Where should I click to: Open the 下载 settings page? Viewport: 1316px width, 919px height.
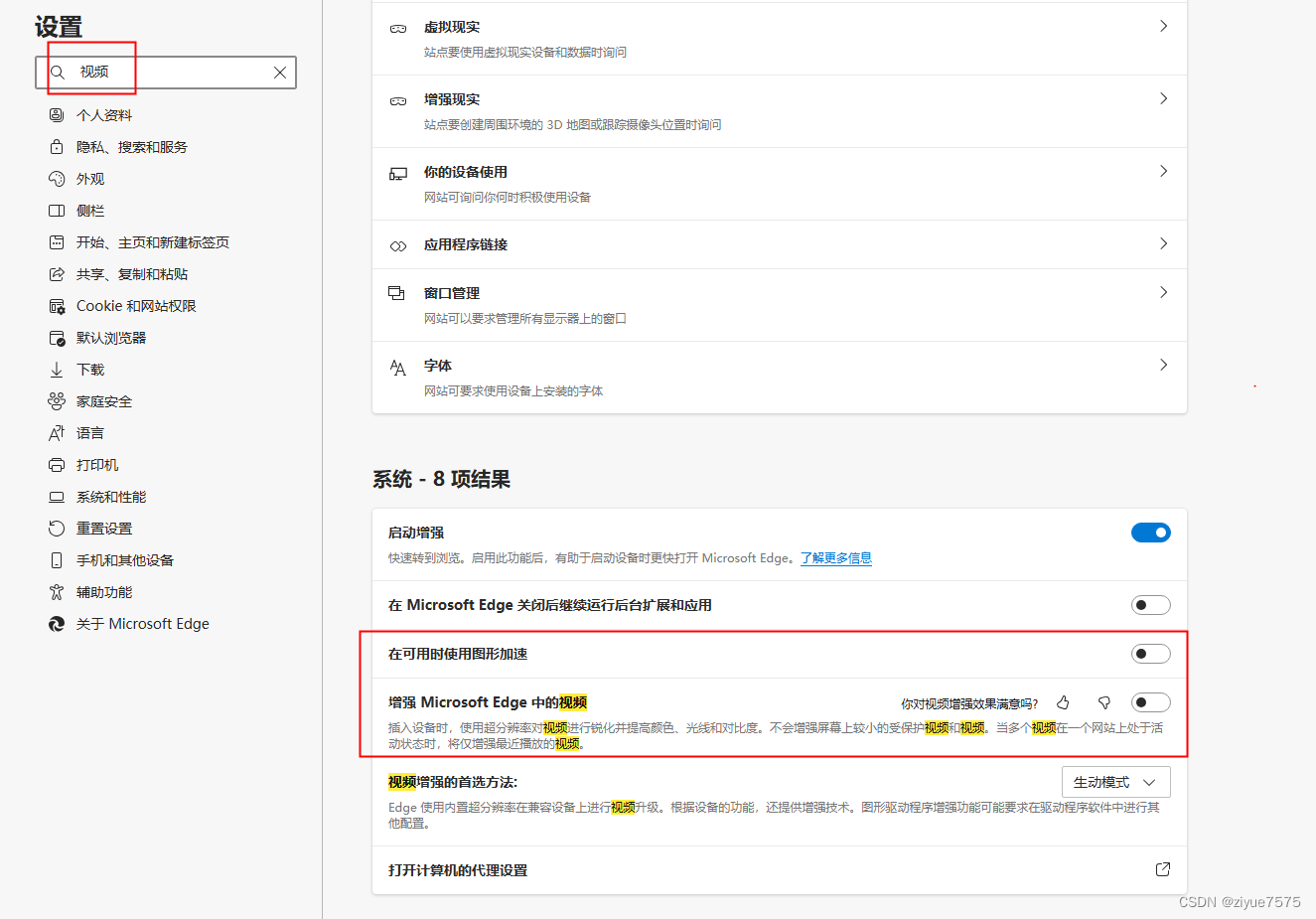pos(89,370)
